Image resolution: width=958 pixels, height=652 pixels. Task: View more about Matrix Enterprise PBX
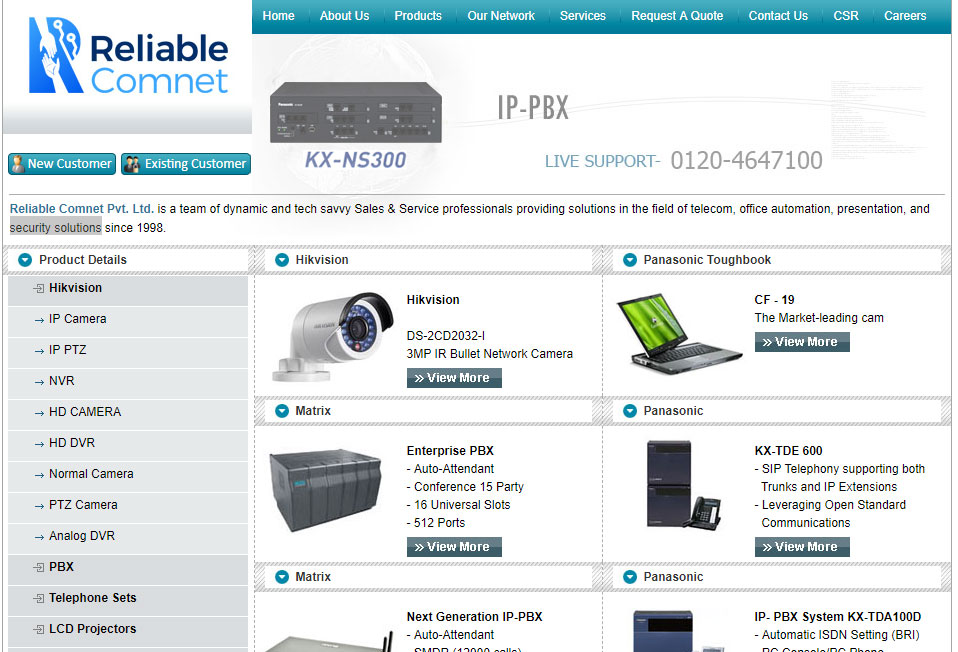(x=454, y=547)
